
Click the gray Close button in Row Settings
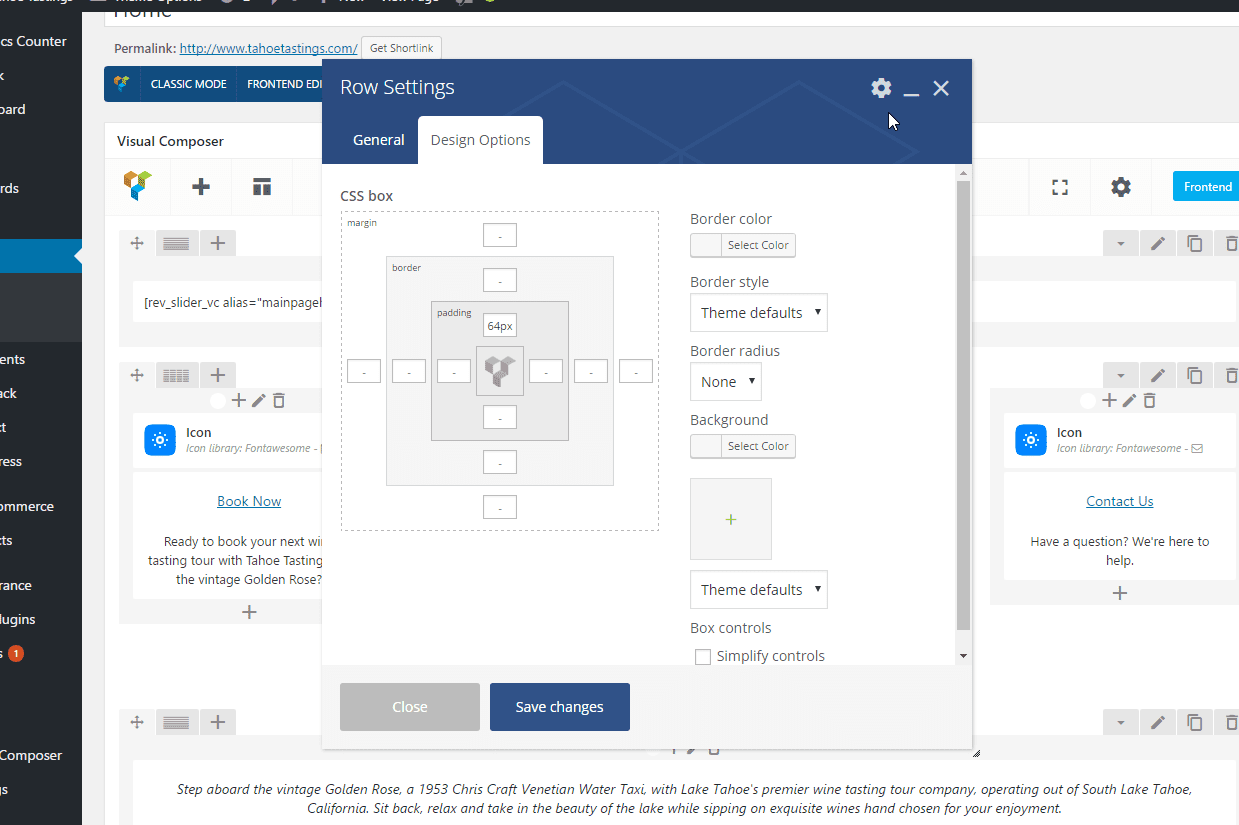[410, 707]
